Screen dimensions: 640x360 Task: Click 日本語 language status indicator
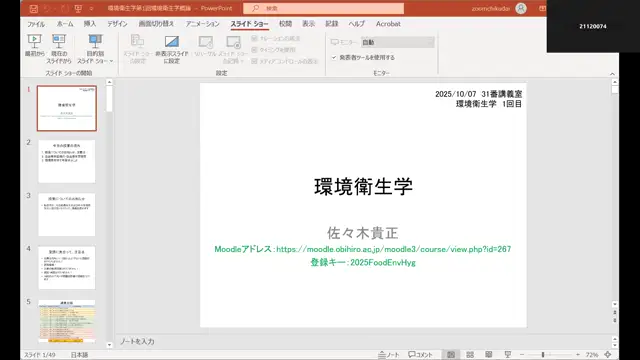tap(80, 355)
